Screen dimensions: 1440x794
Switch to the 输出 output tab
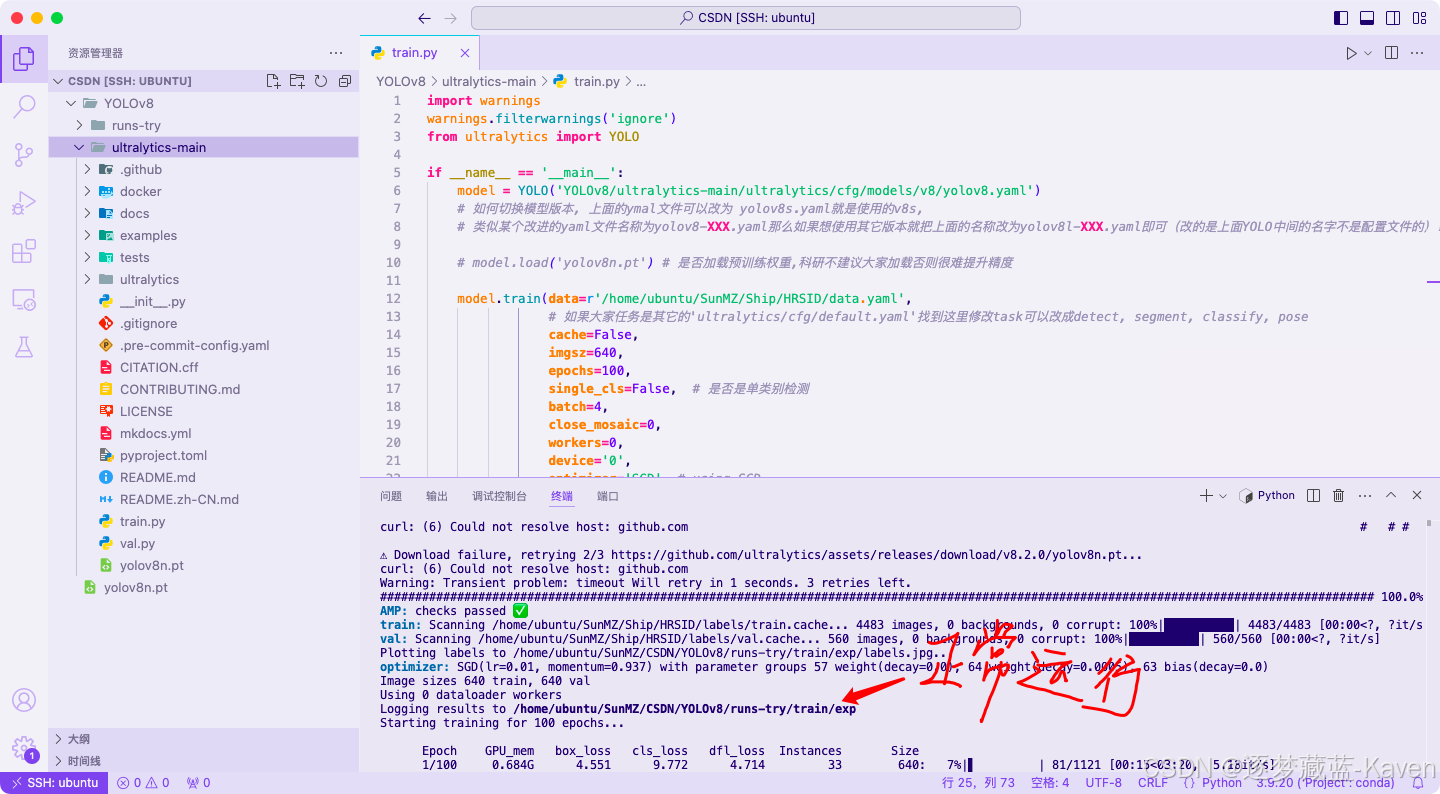click(437, 496)
